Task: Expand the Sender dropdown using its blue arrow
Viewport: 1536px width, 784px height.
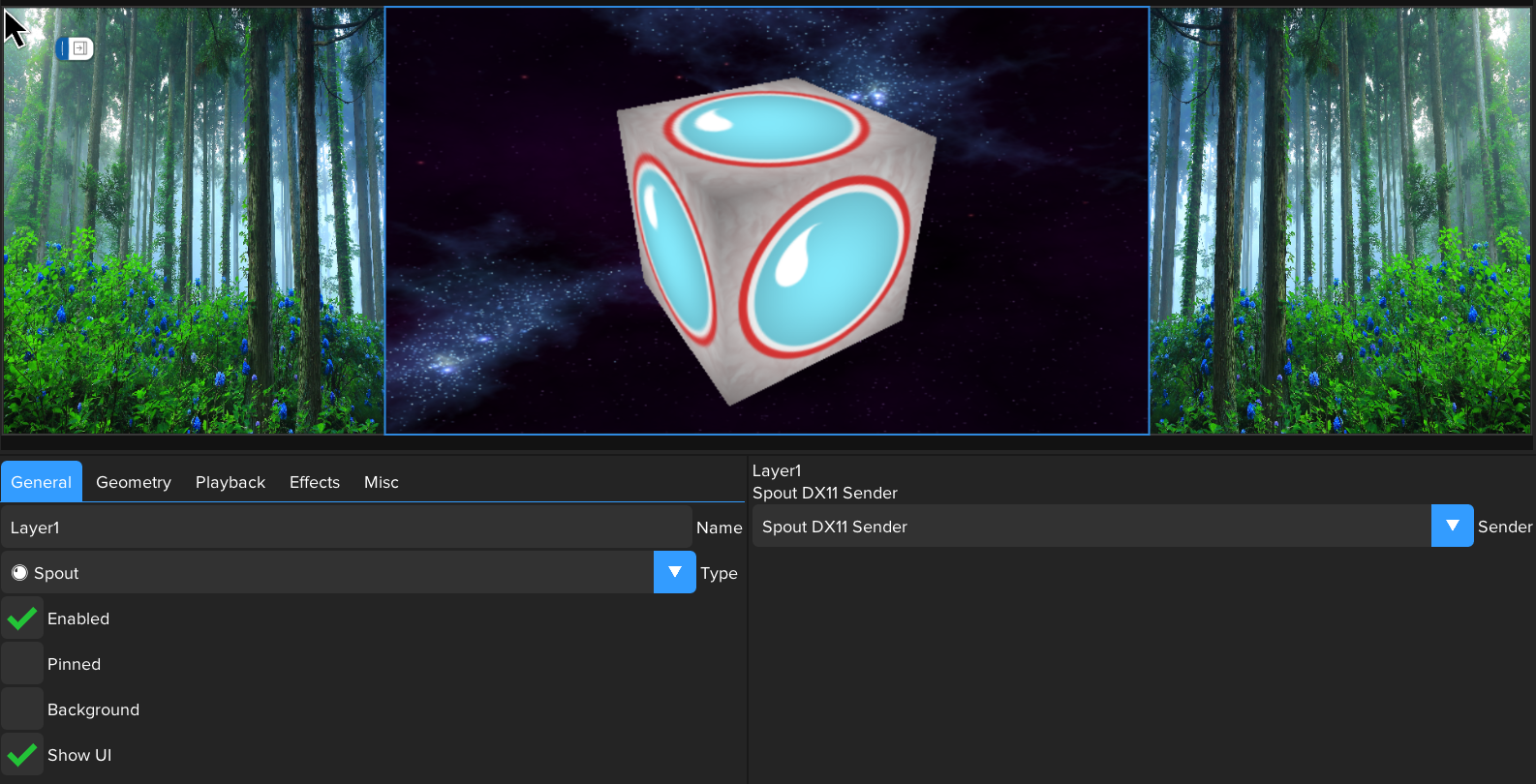Action: click(x=1452, y=526)
